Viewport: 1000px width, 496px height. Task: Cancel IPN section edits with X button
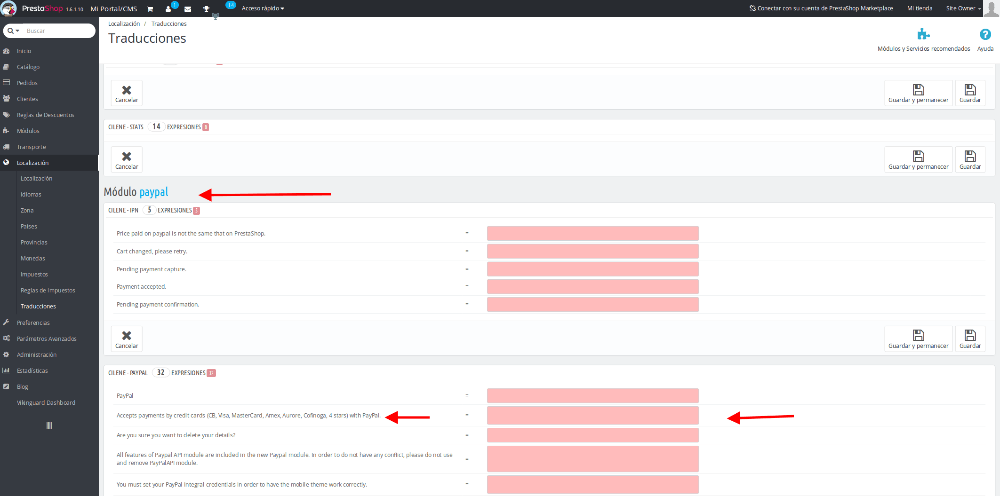pyautogui.click(x=127, y=339)
